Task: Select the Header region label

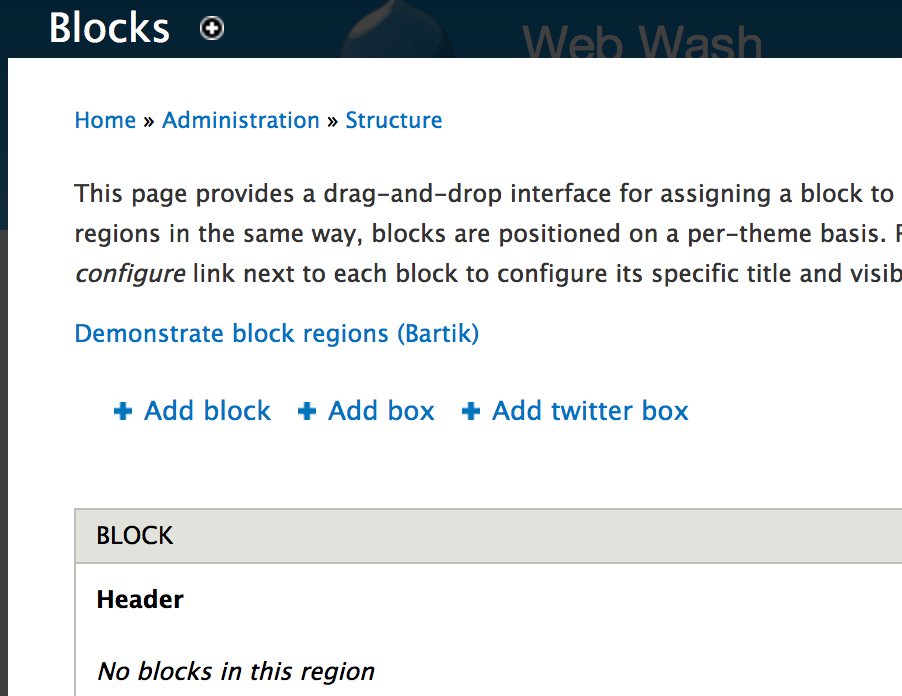Action: 140,599
